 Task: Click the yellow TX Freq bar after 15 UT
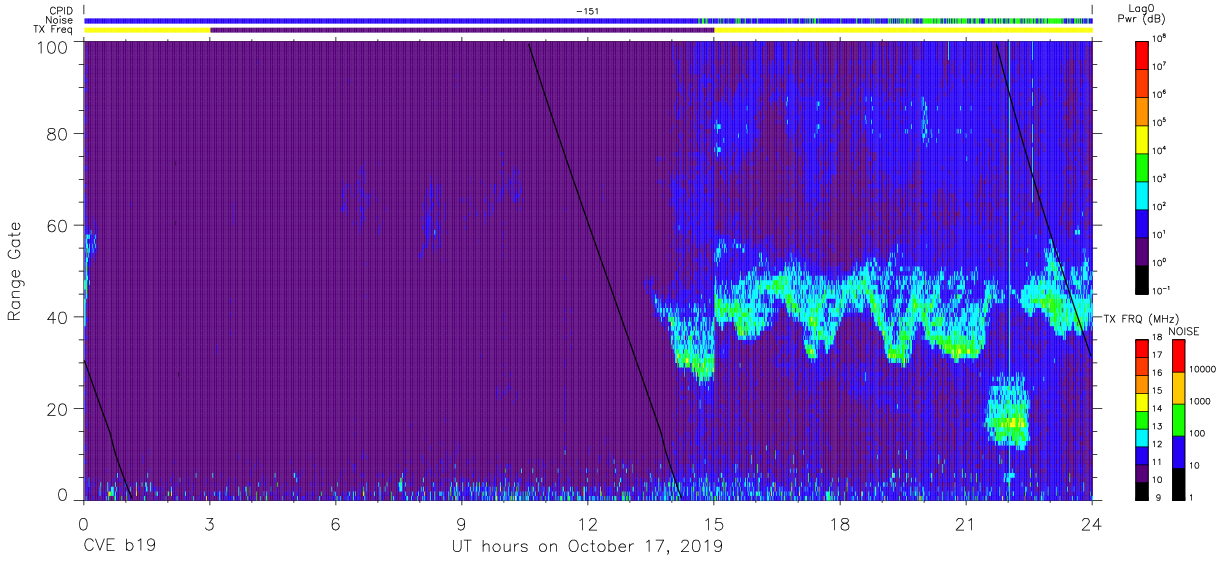click(x=903, y=30)
